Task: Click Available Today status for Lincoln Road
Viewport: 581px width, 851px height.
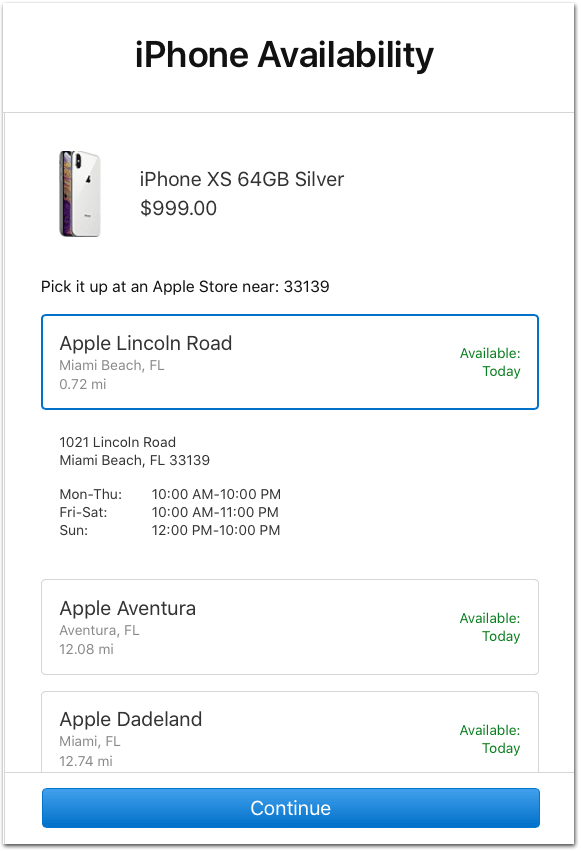Action: 490,362
